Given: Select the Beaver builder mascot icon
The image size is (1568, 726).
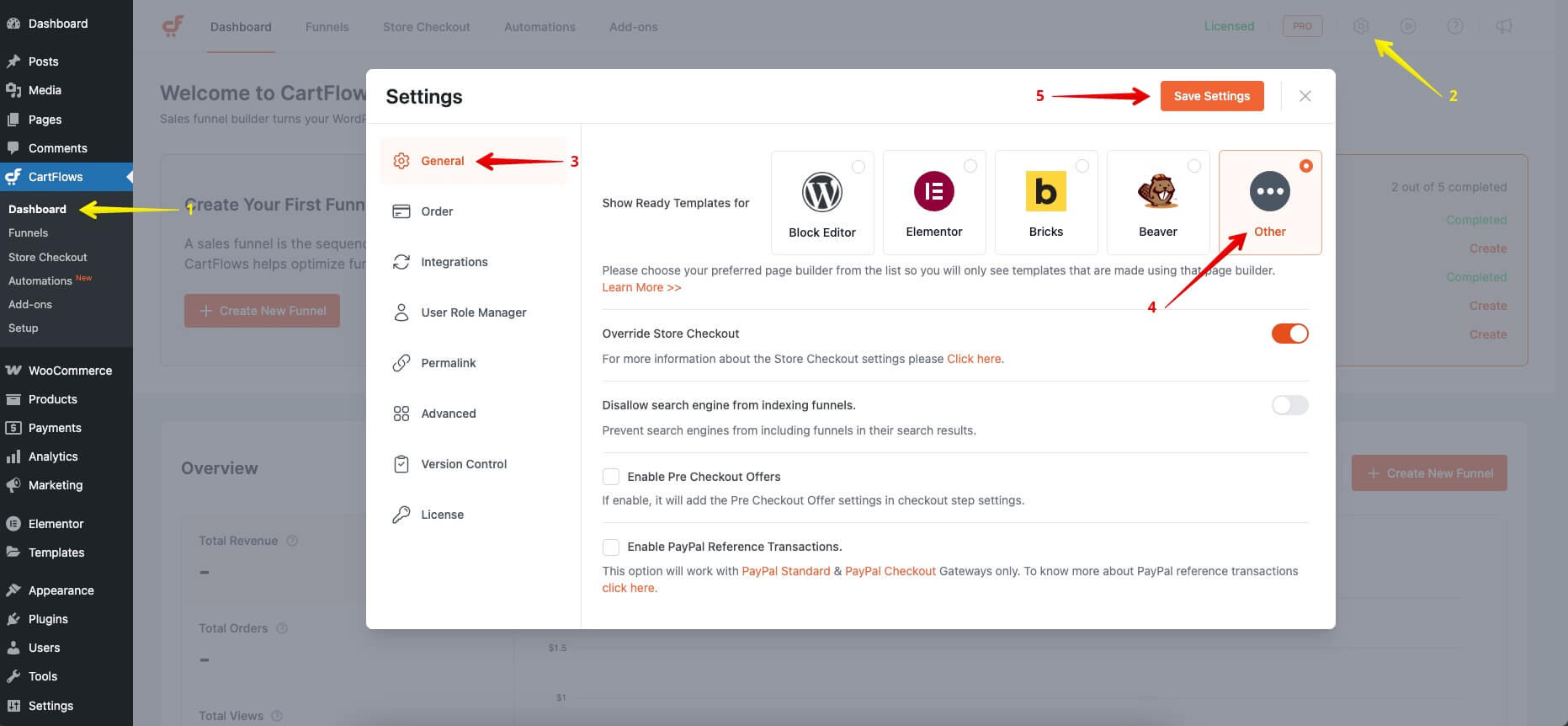Looking at the screenshot, I should [1158, 191].
